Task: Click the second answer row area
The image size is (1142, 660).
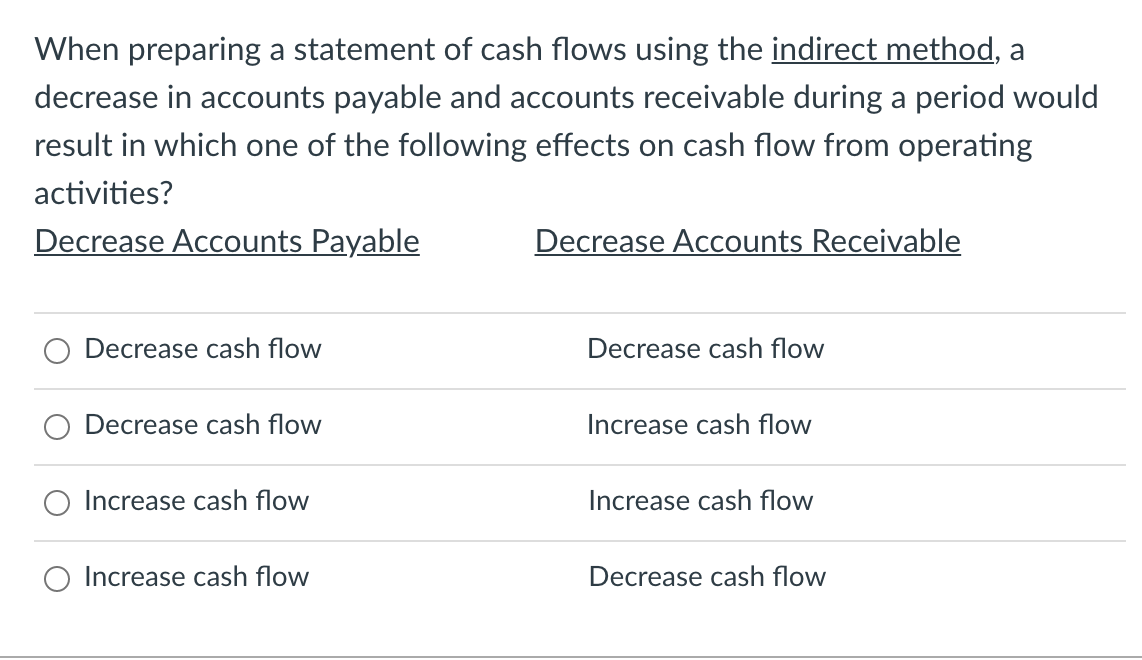Action: coord(570,427)
